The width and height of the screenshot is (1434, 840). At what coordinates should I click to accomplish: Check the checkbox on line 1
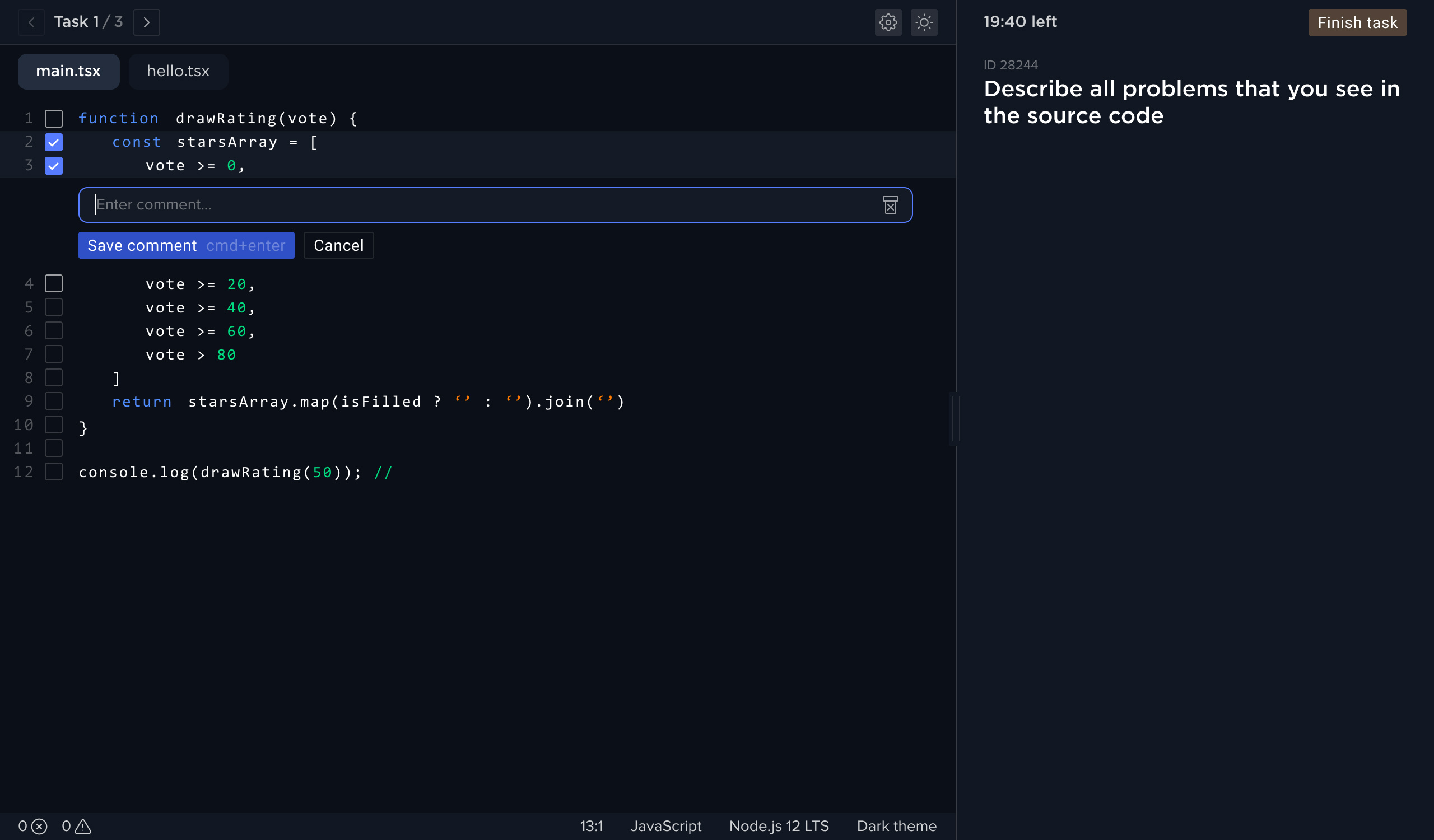[x=53, y=118]
